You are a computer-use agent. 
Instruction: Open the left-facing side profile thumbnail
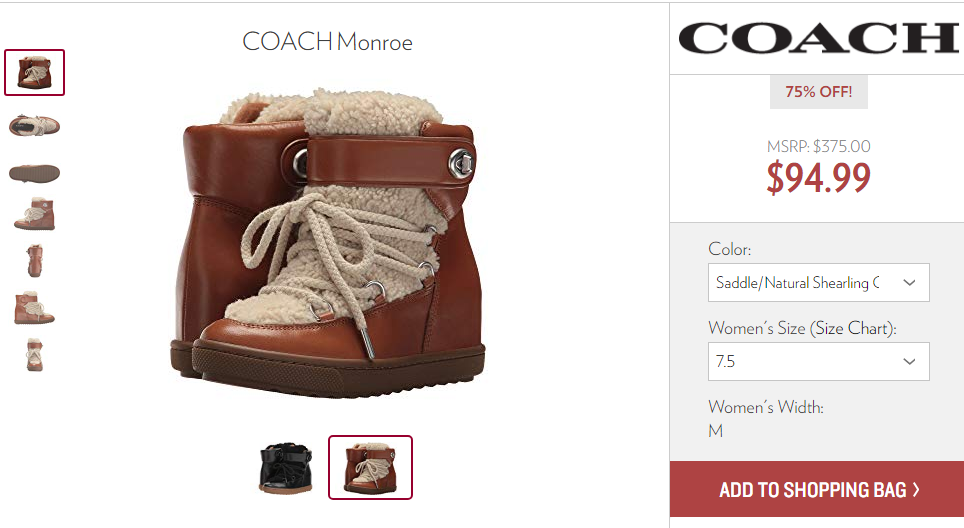(34, 214)
